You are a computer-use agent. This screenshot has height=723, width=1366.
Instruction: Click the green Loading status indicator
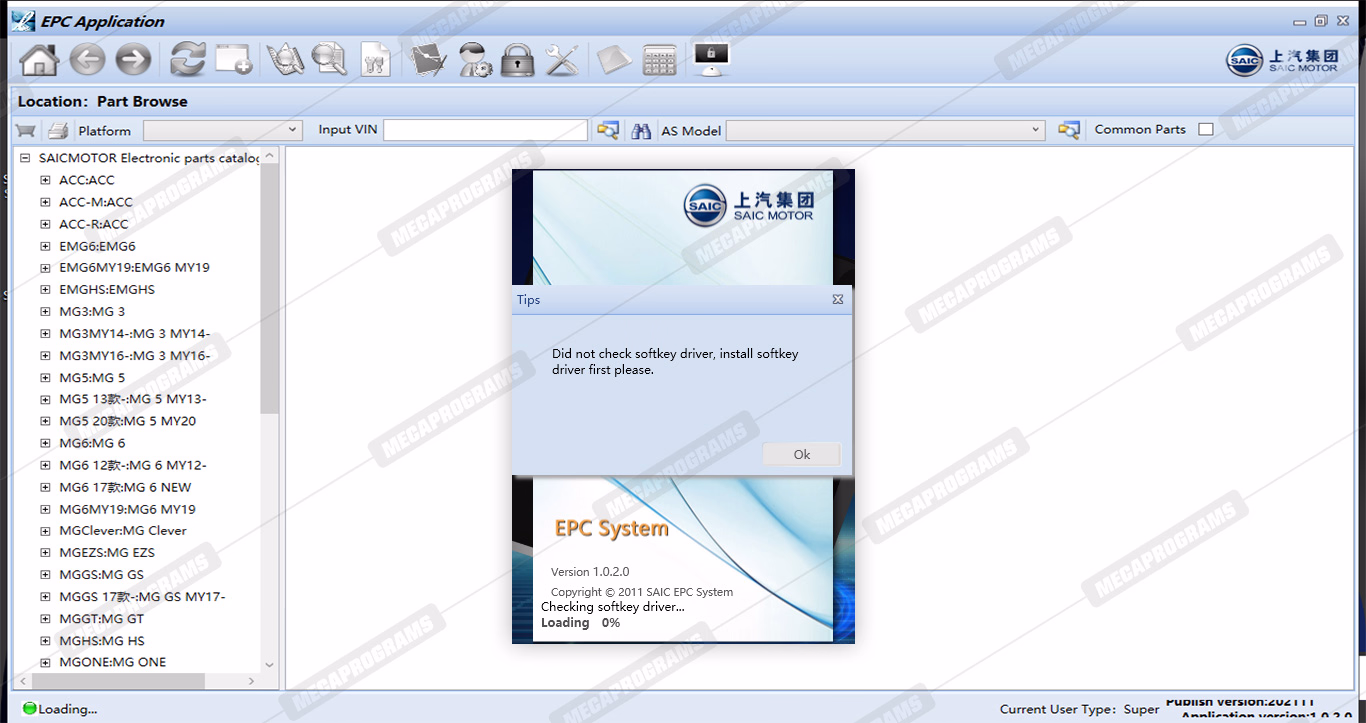29,708
